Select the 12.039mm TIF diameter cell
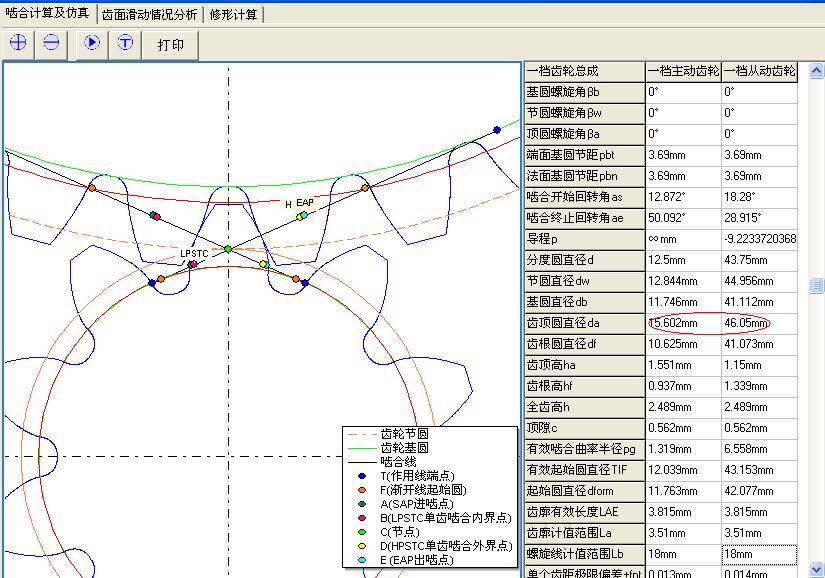825x578 pixels. pyautogui.click(x=683, y=470)
